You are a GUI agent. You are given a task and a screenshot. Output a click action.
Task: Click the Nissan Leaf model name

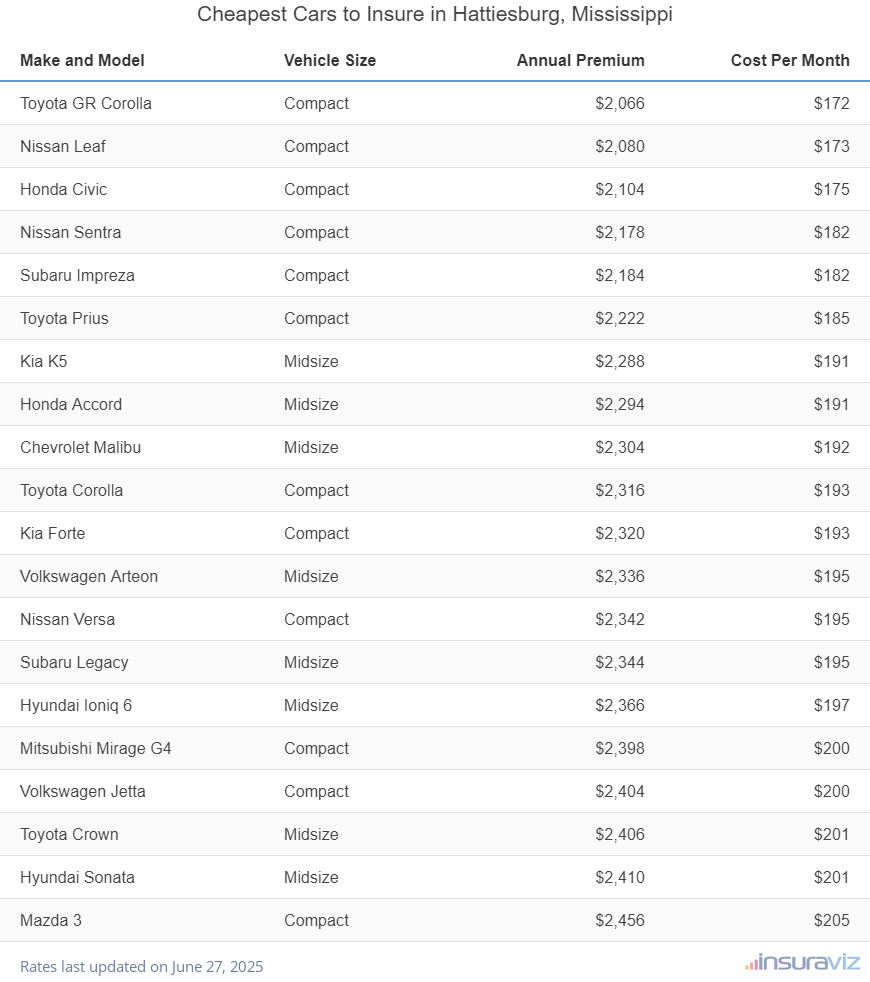pos(63,146)
